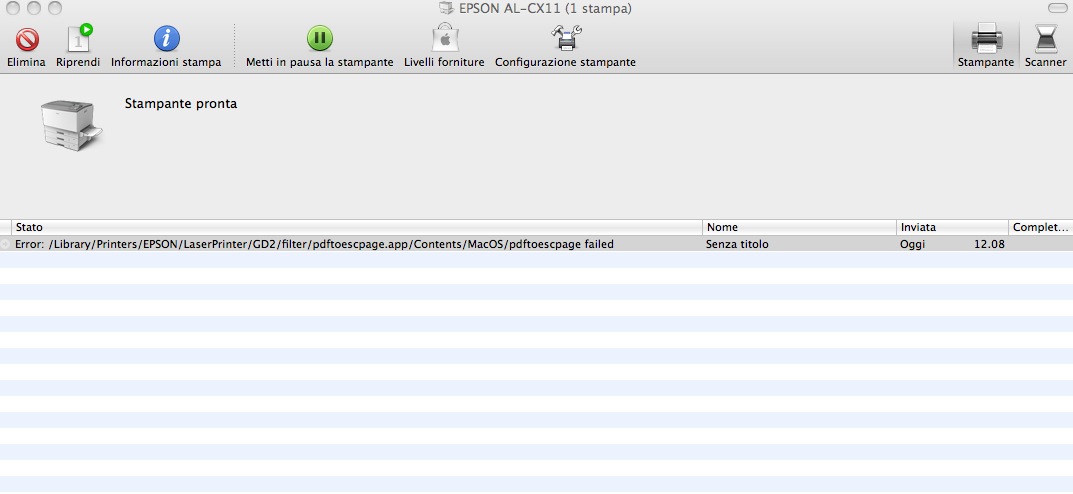
Task: Switch to the Stampante view
Action: click(x=986, y=45)
